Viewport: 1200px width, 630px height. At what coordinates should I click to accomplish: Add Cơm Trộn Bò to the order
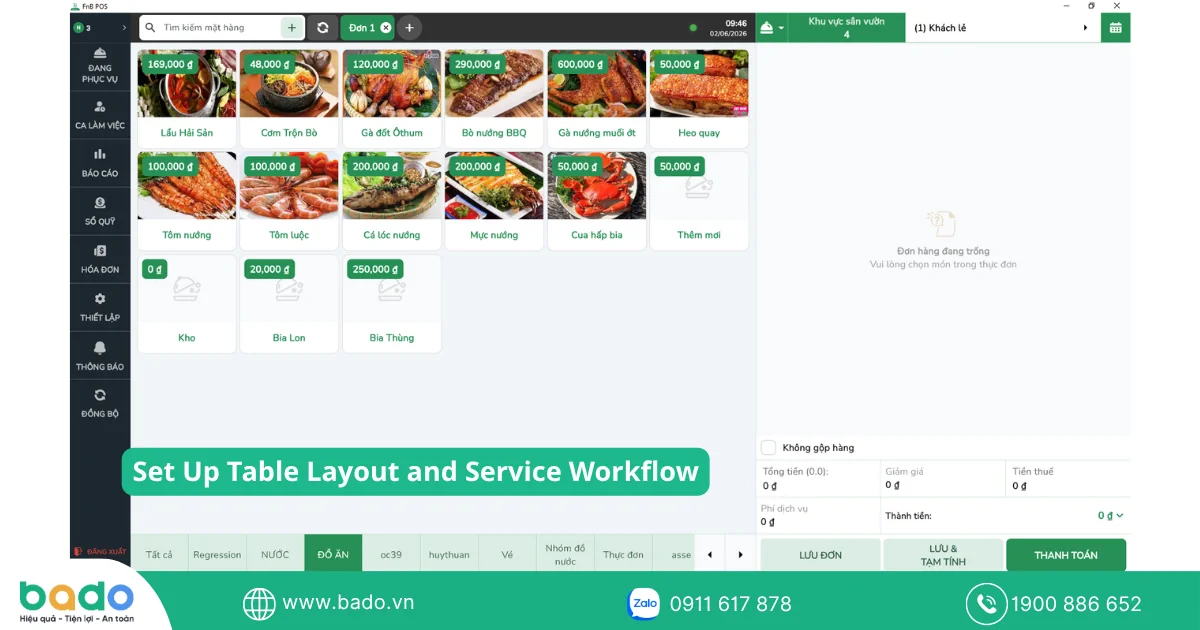(289, 98)
